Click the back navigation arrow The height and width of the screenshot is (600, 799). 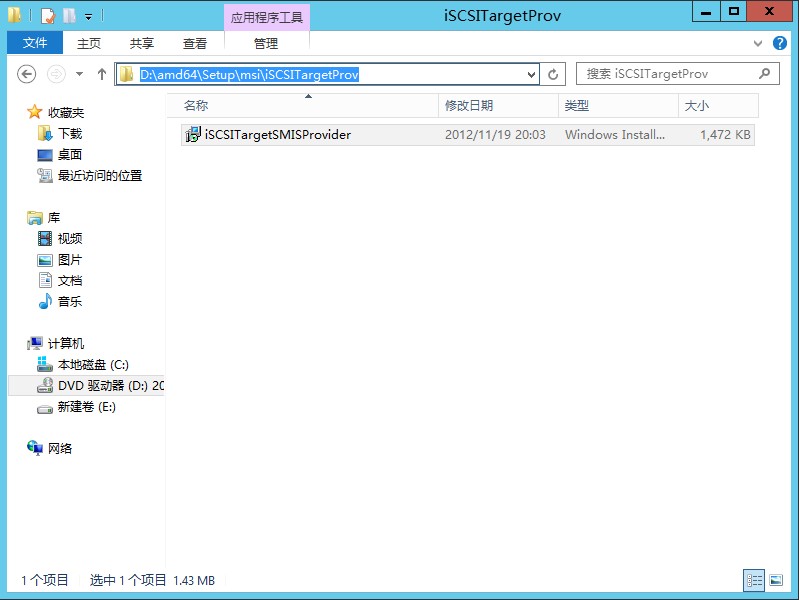click(26, 74)
